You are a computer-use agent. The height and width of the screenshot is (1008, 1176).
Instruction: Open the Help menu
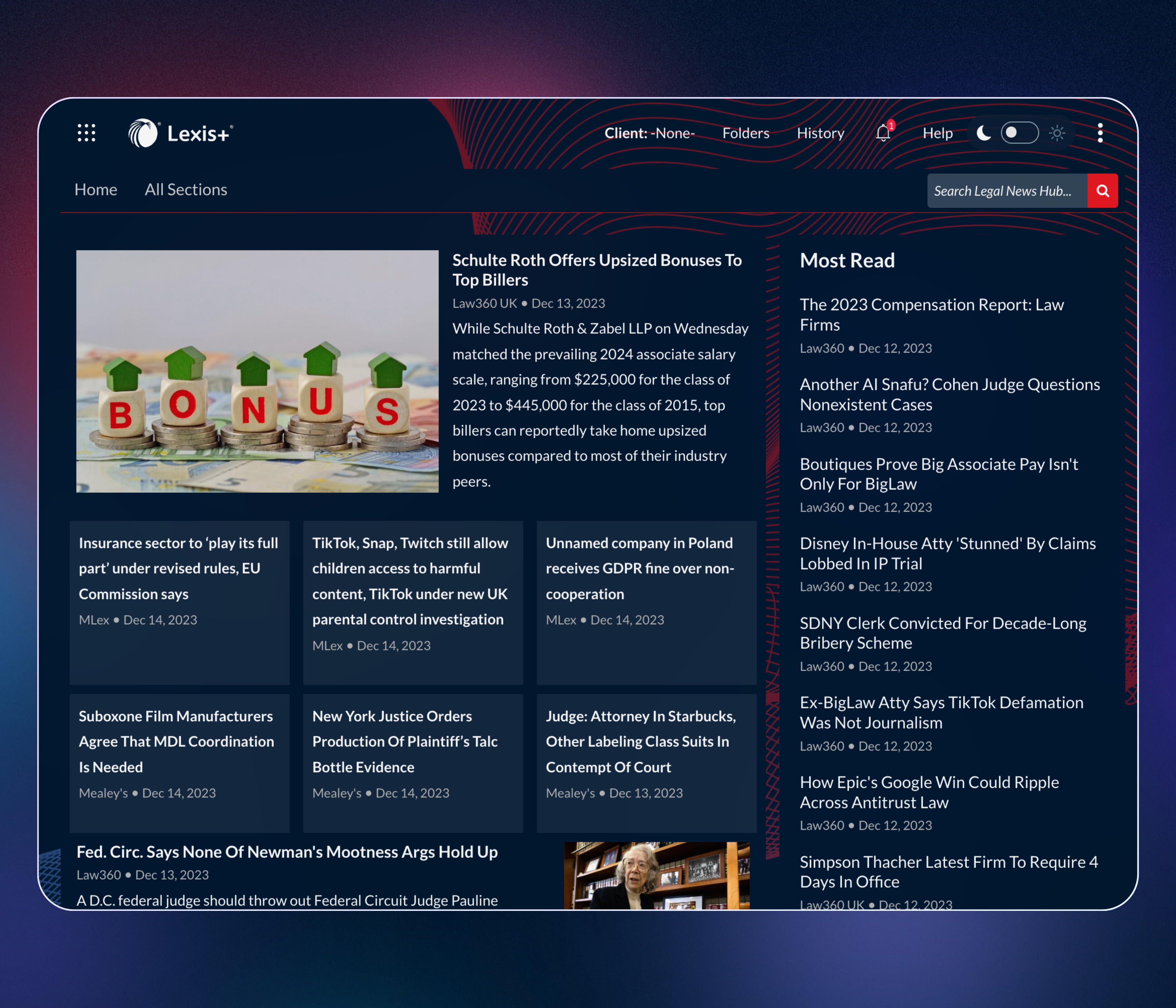(x=938, y=133)
